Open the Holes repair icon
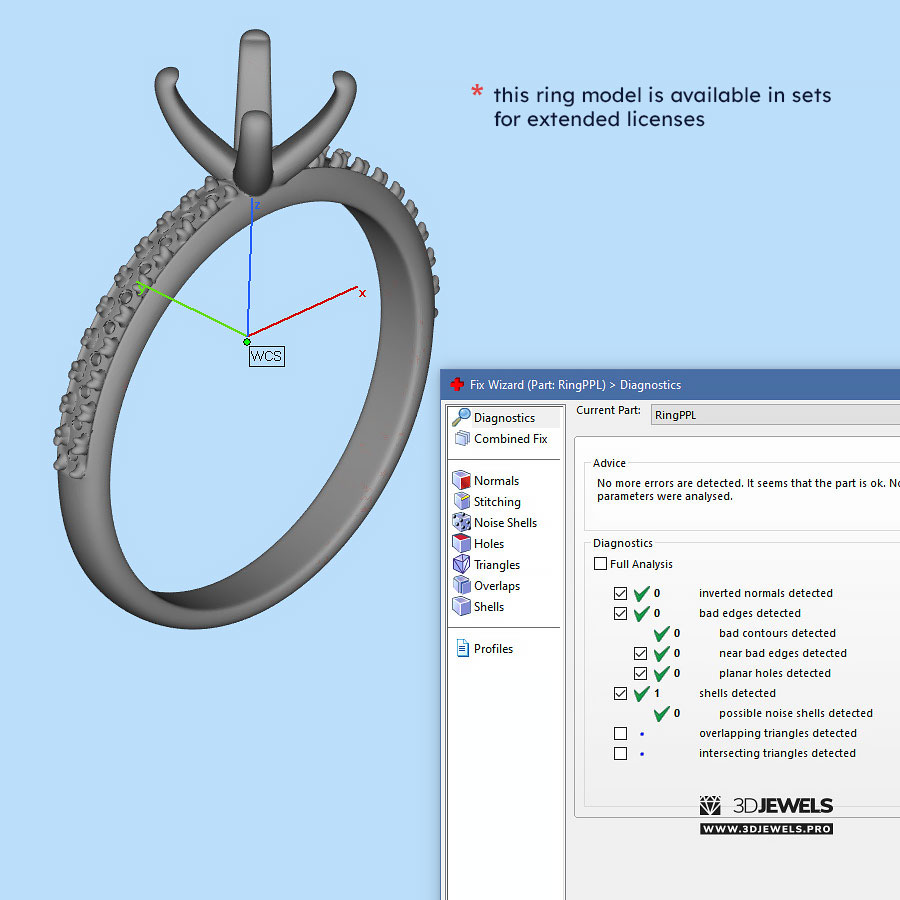900x900 pixels. (x=461, y=544)
